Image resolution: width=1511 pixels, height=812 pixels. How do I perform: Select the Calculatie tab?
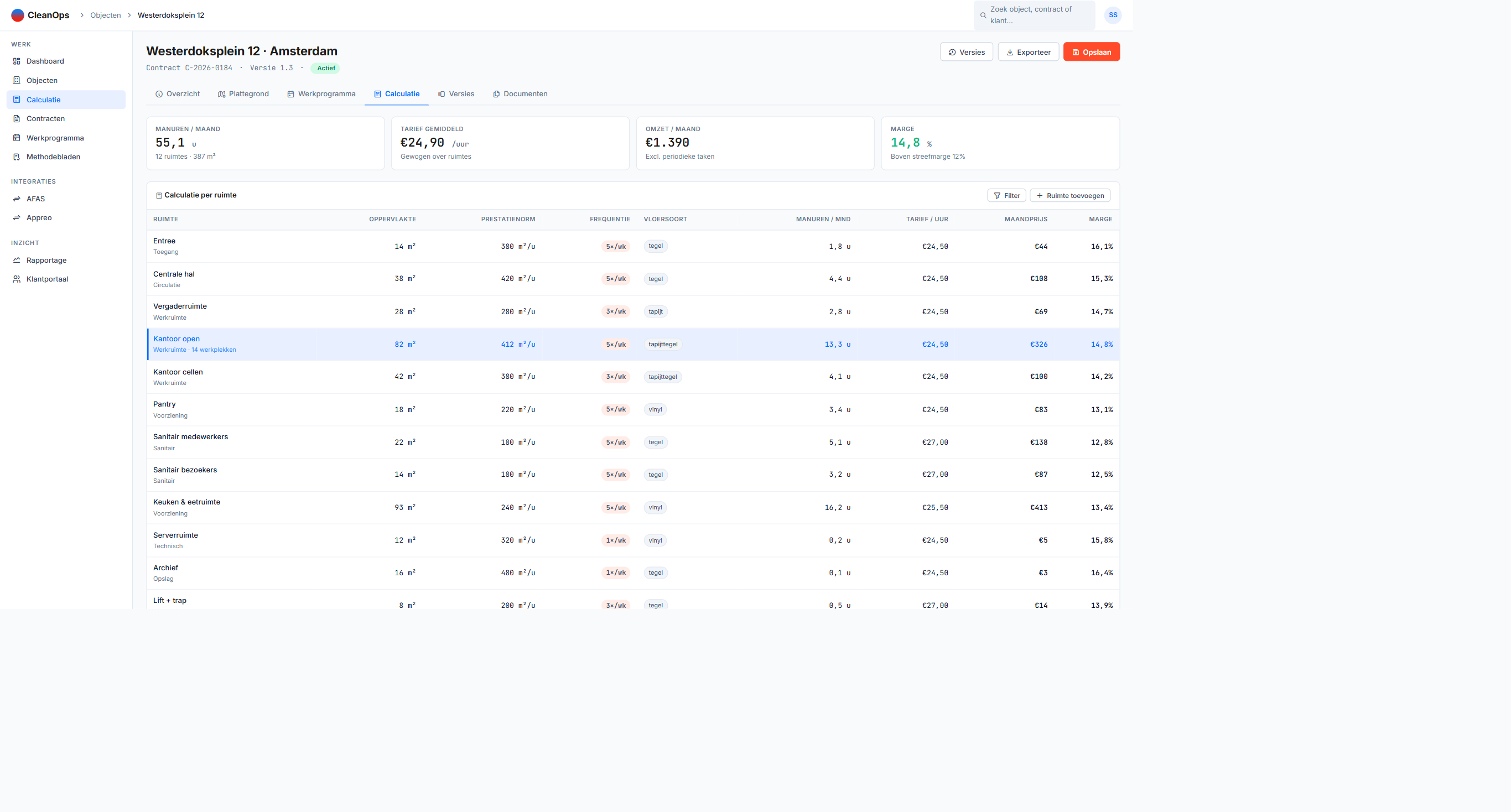tap(397, 94)
